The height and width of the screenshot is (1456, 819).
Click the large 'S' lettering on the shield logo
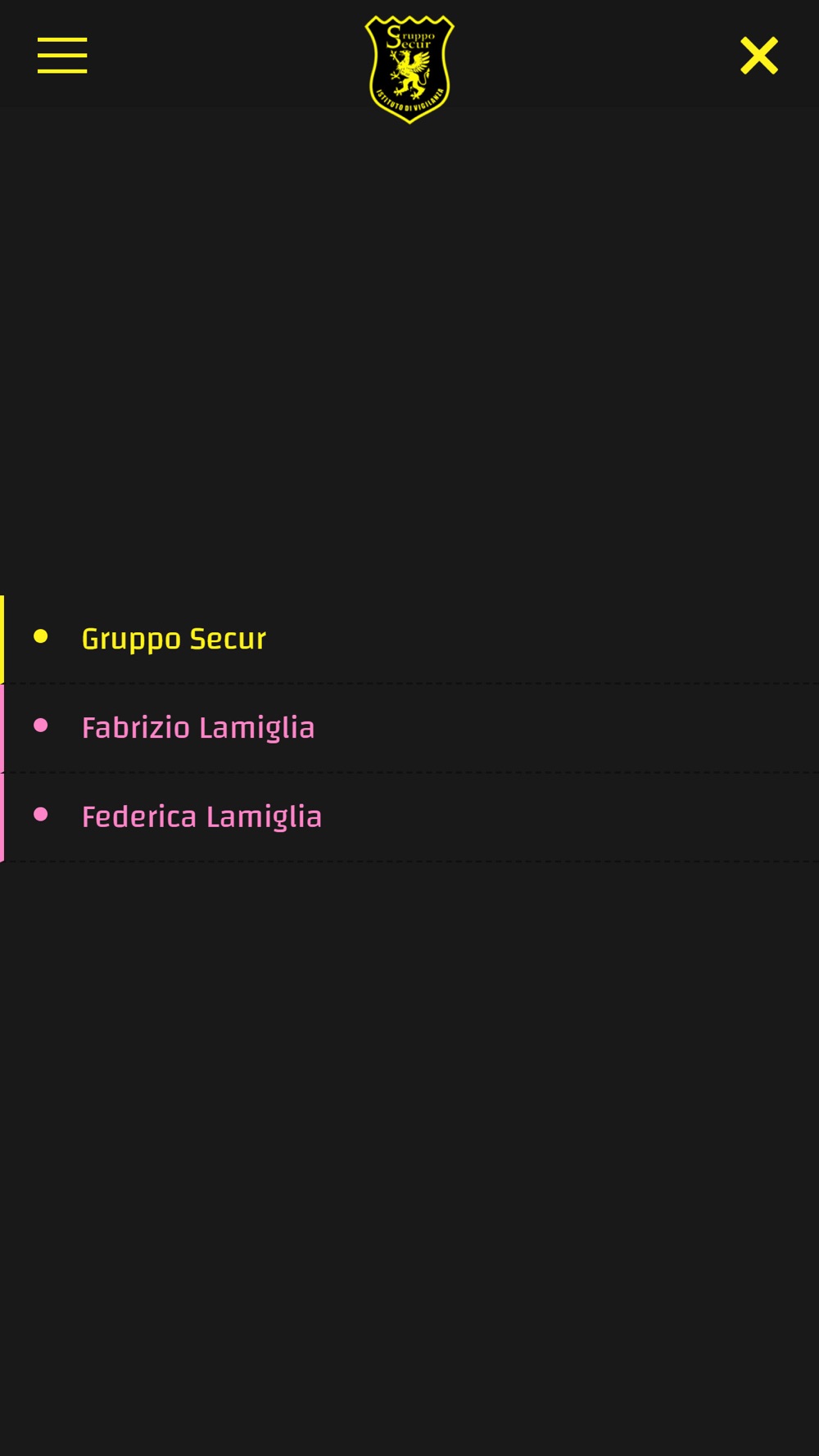click(395, 37)
